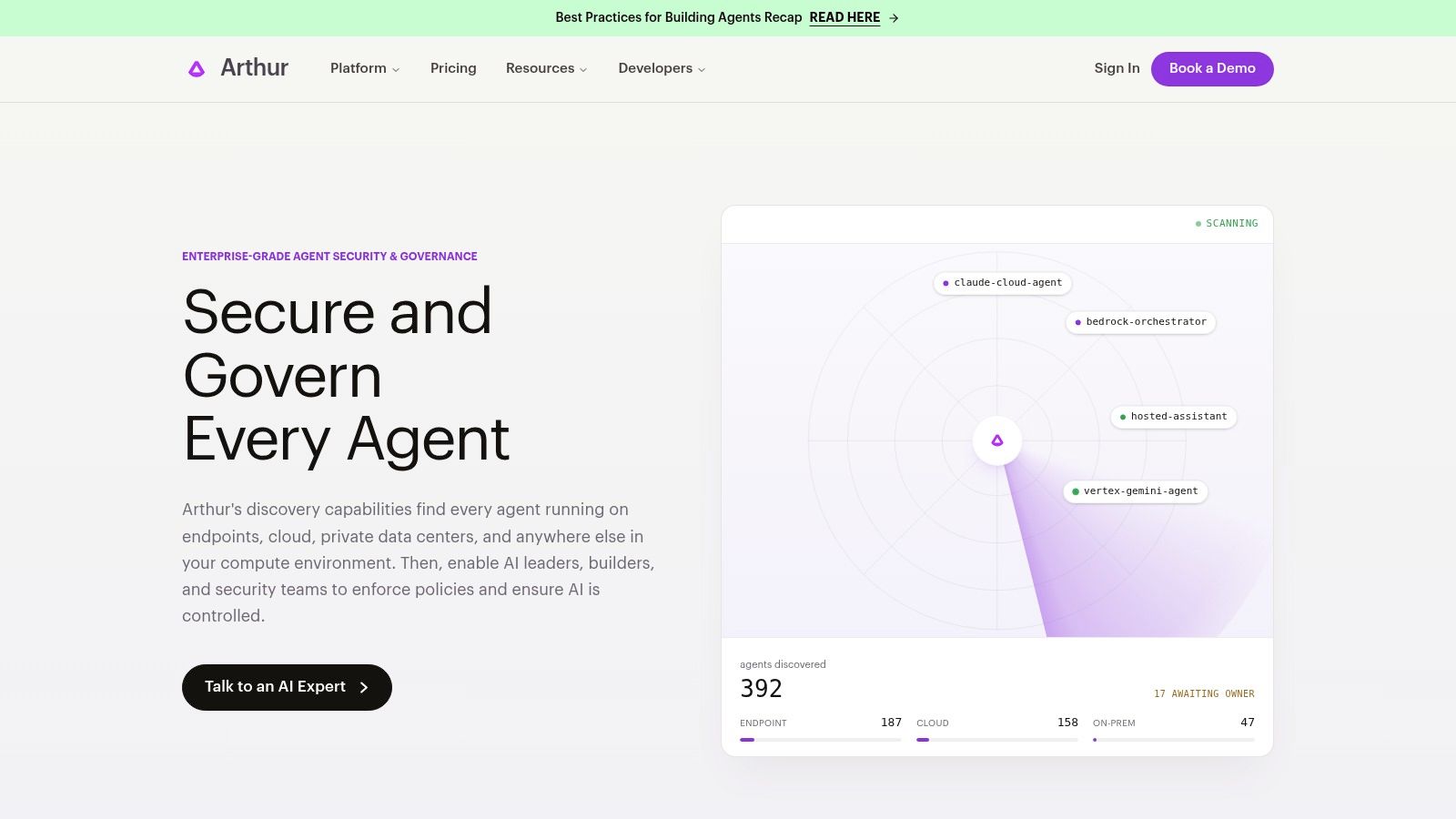Click the arrow icon after READ HERE
This screenshot has width=1456, height=819.
[x=894, y=18]
